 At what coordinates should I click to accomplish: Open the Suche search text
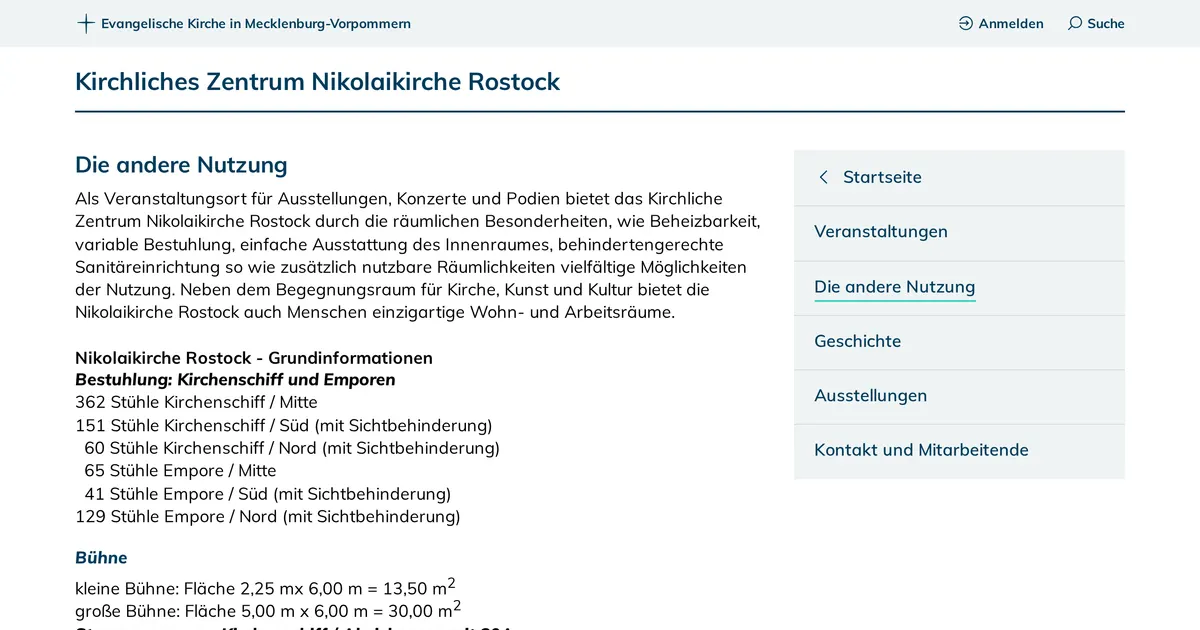coord(1105,23)
